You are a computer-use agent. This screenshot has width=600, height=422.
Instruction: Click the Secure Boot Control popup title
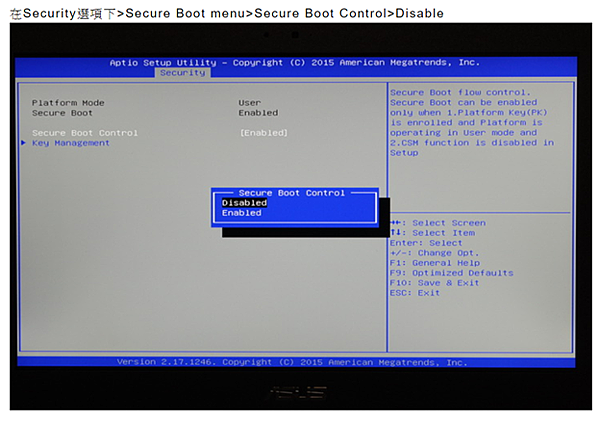[292, 193]
